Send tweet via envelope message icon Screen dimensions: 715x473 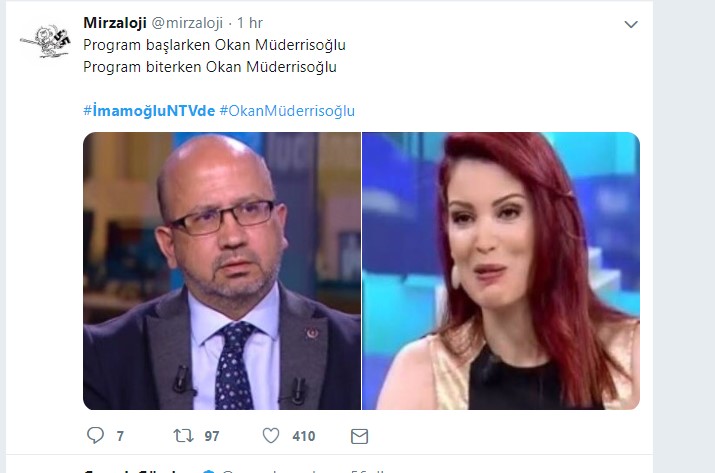click(x=359, y=436)
